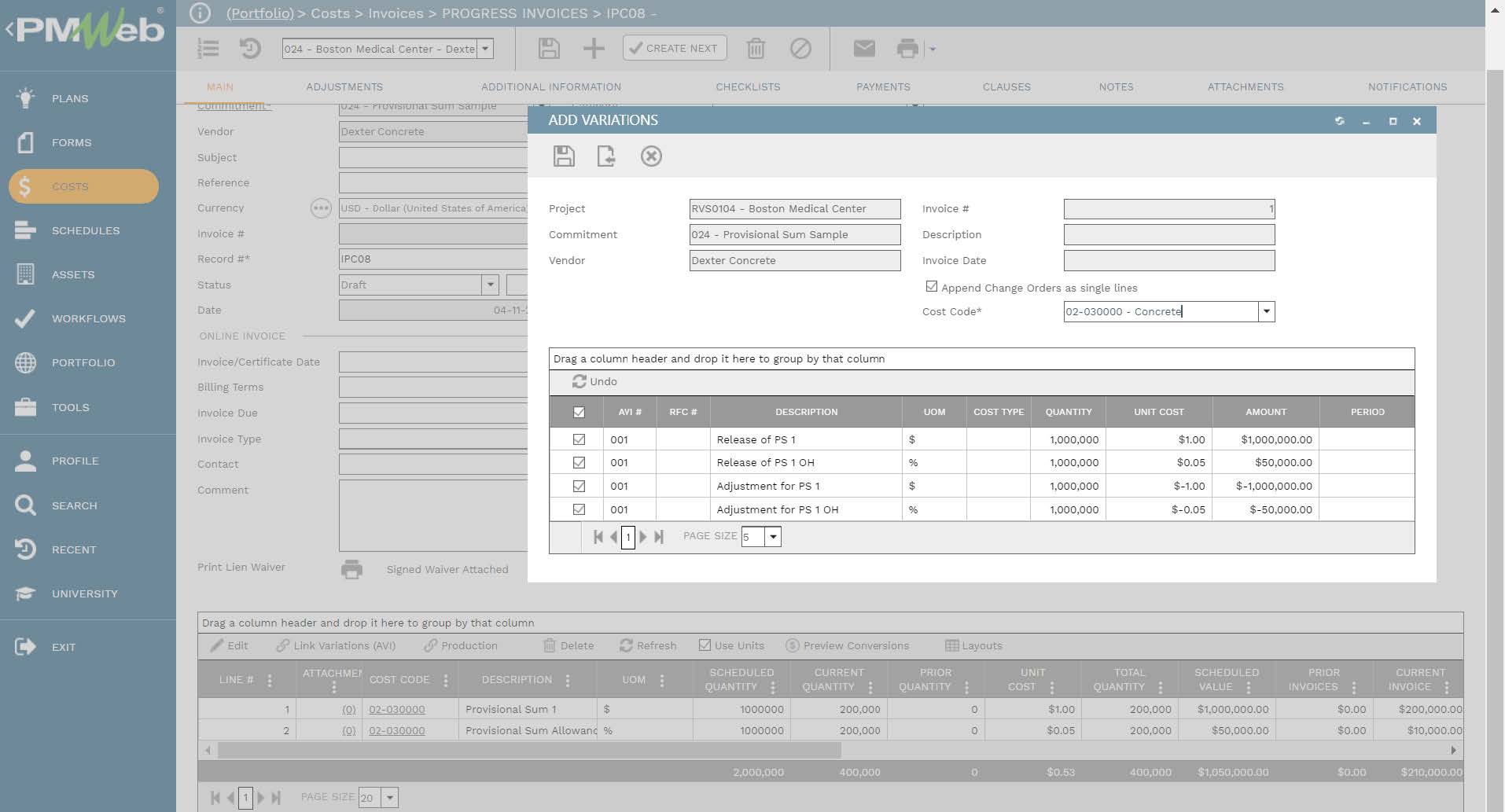
Task: Click save and exit icon in Add Variations
Action: 606,156
